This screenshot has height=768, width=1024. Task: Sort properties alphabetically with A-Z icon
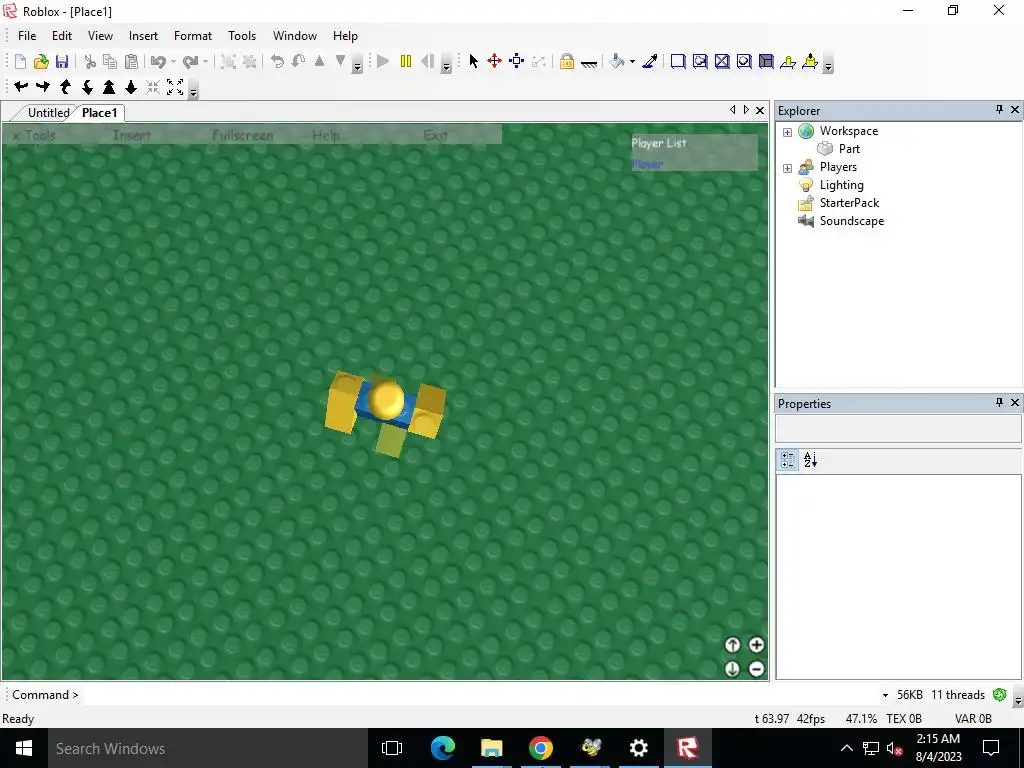tap(810, 460)
